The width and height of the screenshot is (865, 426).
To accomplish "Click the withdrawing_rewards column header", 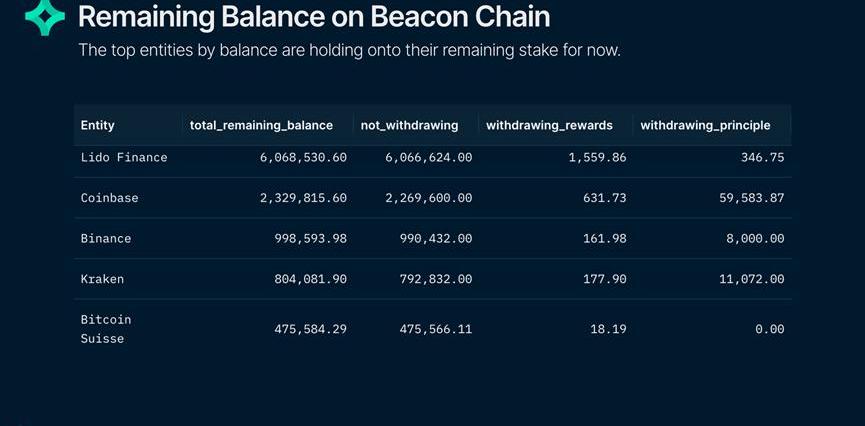I will point(549,125).
